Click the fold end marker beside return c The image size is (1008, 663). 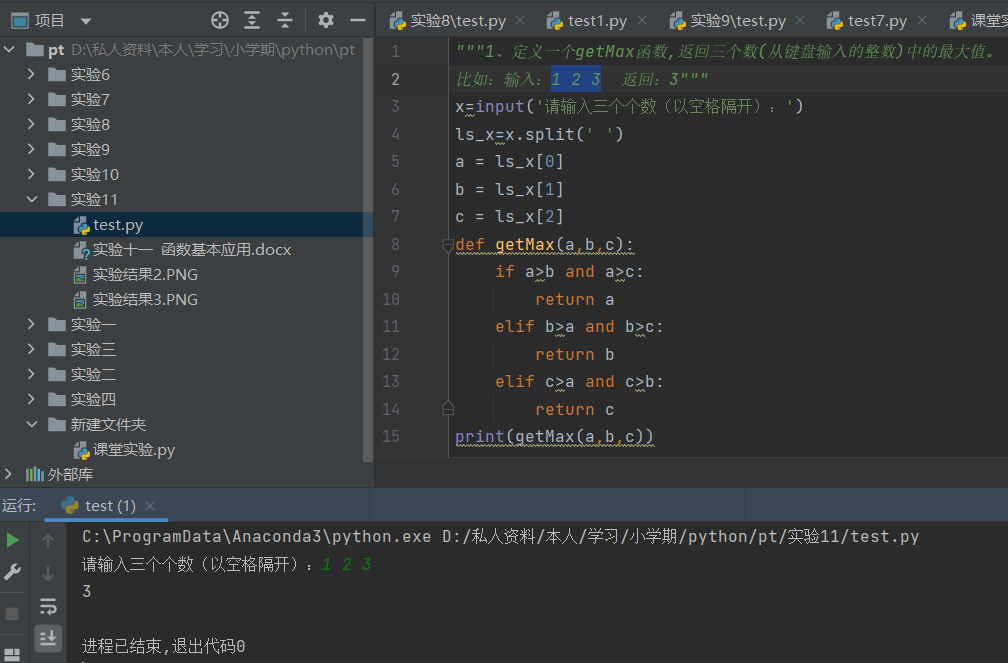click(x=448, y=409)
